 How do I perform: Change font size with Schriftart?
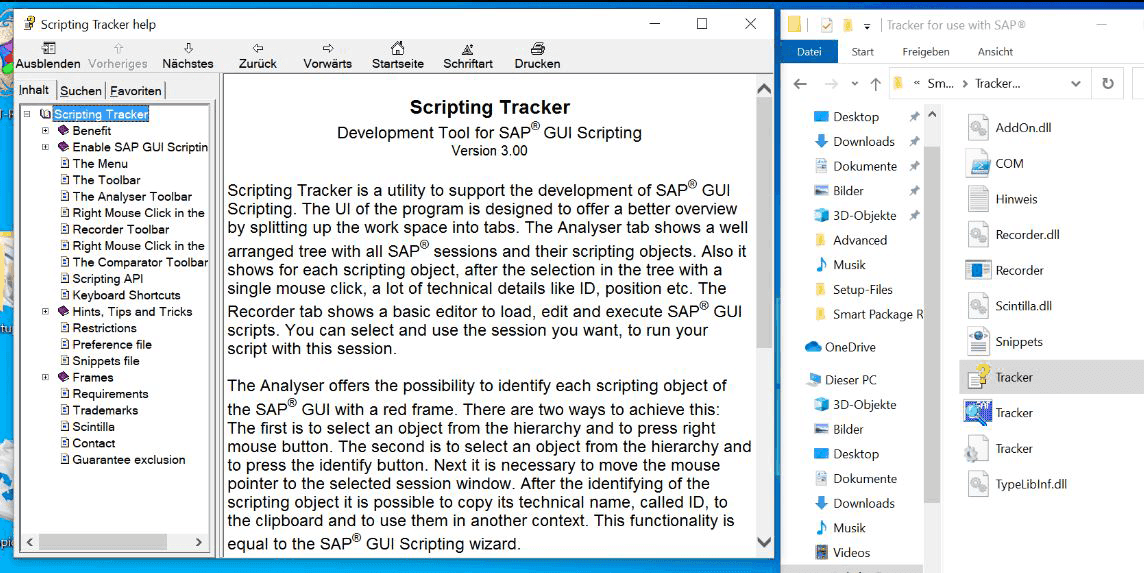(x=468, y=55)
